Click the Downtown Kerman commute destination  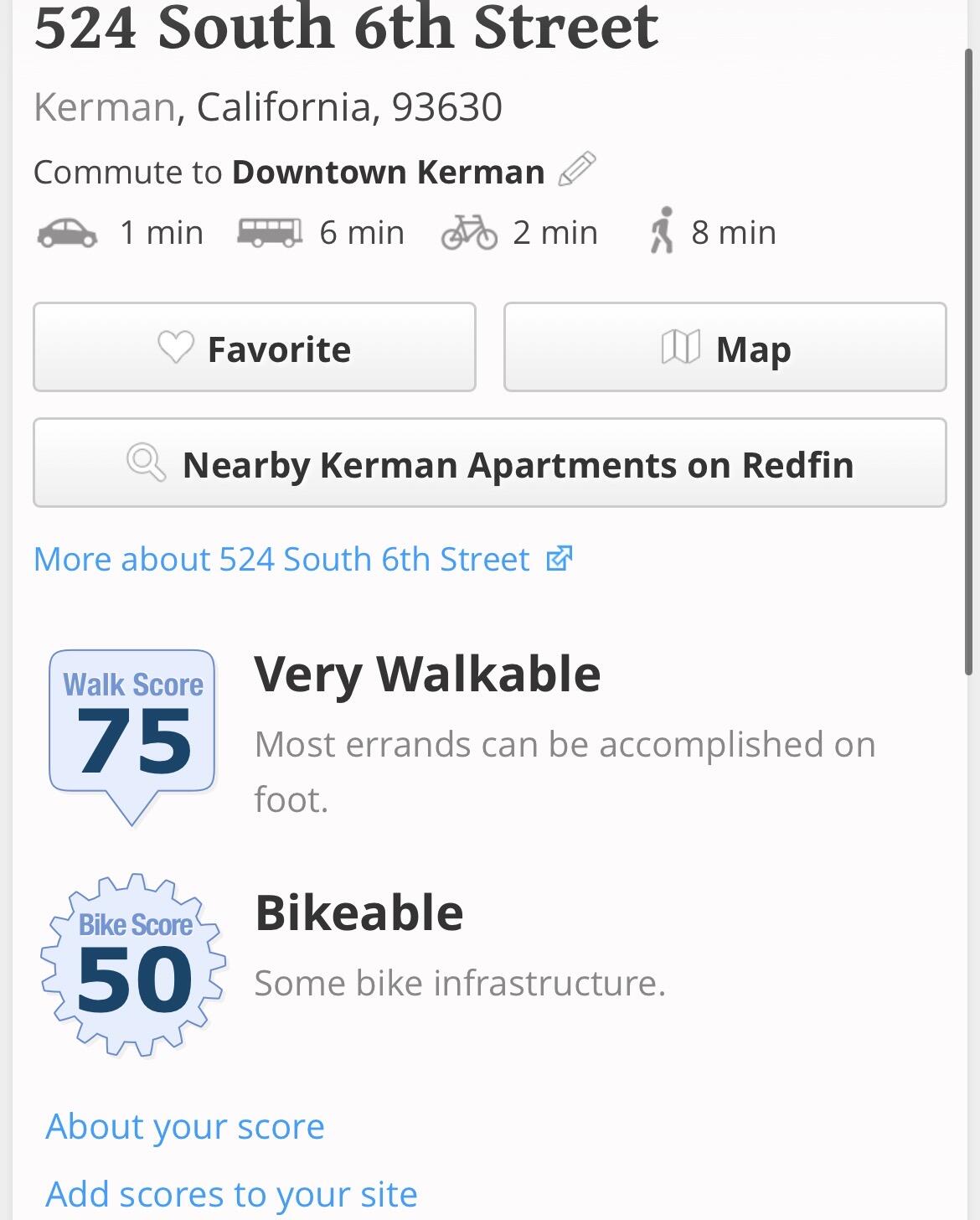click(x=389, y=172)
